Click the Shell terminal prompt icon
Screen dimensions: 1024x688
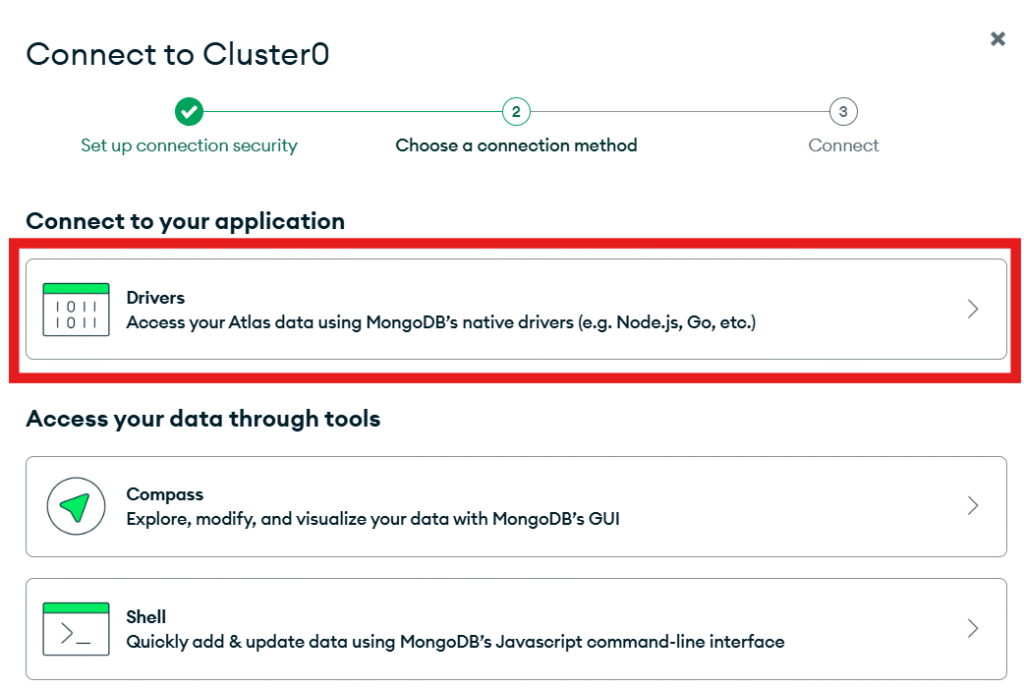76,629
